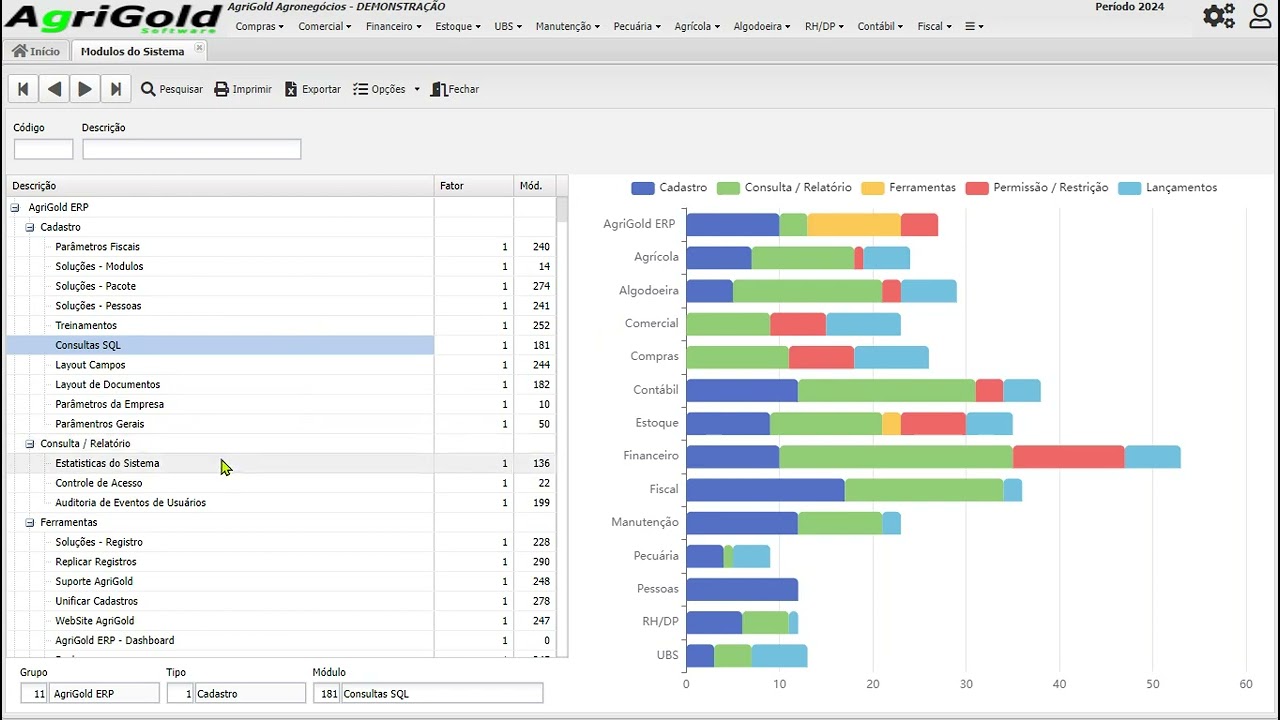Toggle the Cadastro legend swatch
The height and width of the screenshot is (720, 1280).
(x=642, y=188)
